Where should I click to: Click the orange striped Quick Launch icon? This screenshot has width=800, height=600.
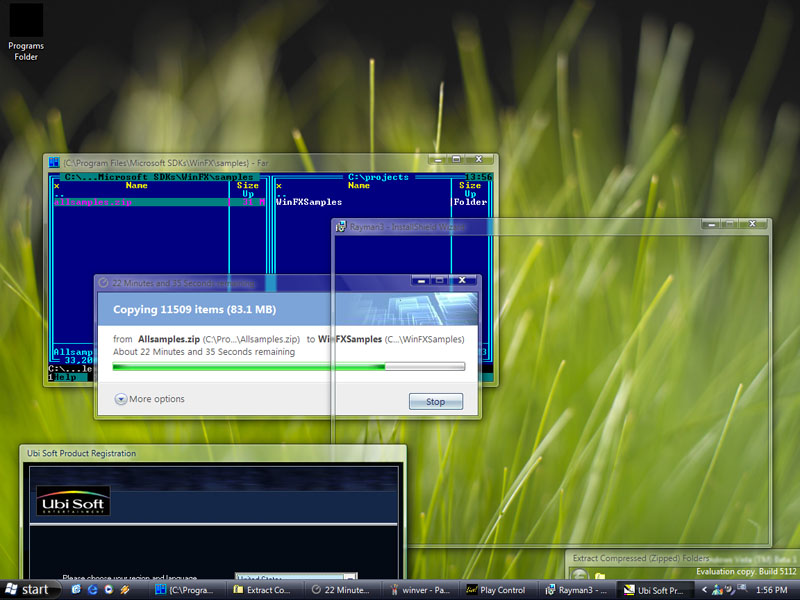click(125, 590)
